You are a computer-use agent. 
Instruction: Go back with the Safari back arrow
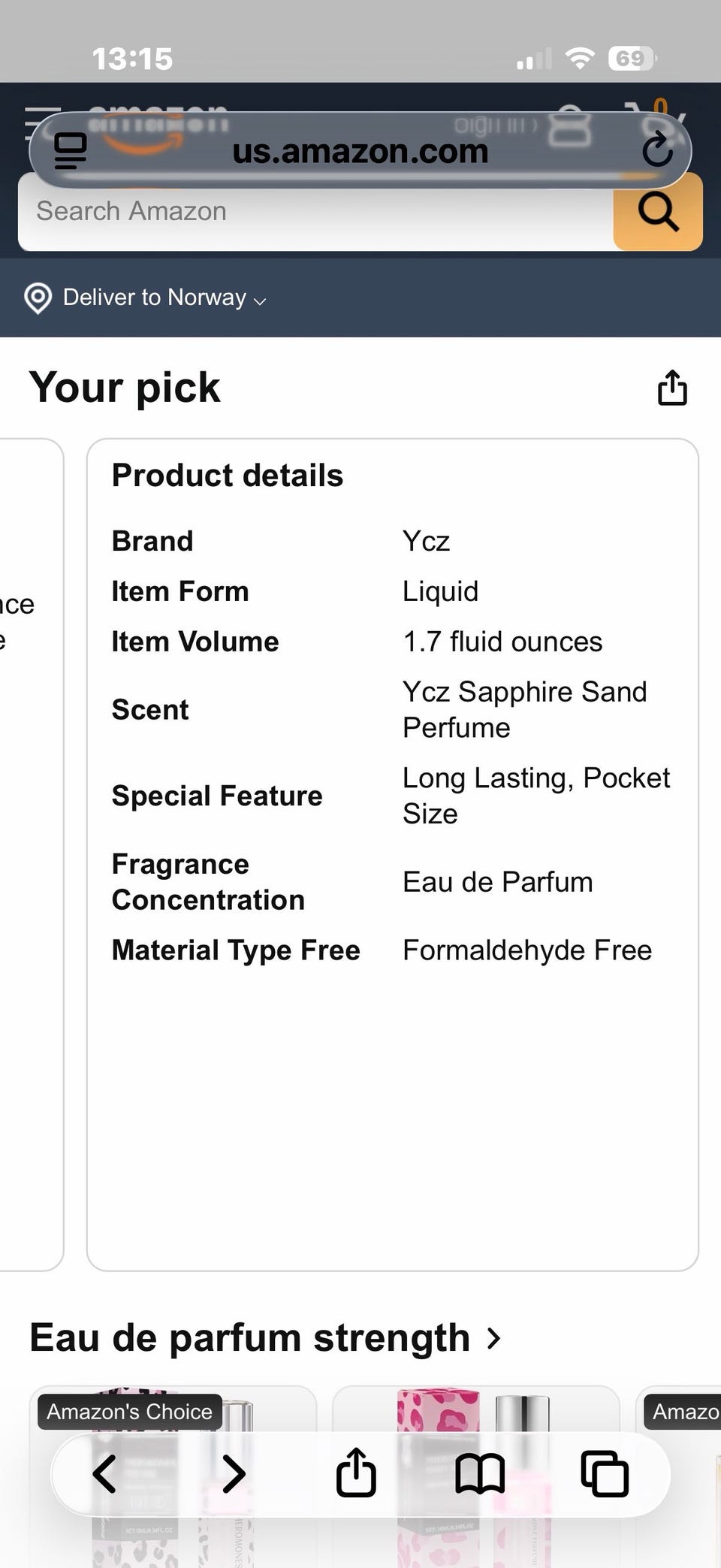tap(104, 1473)
